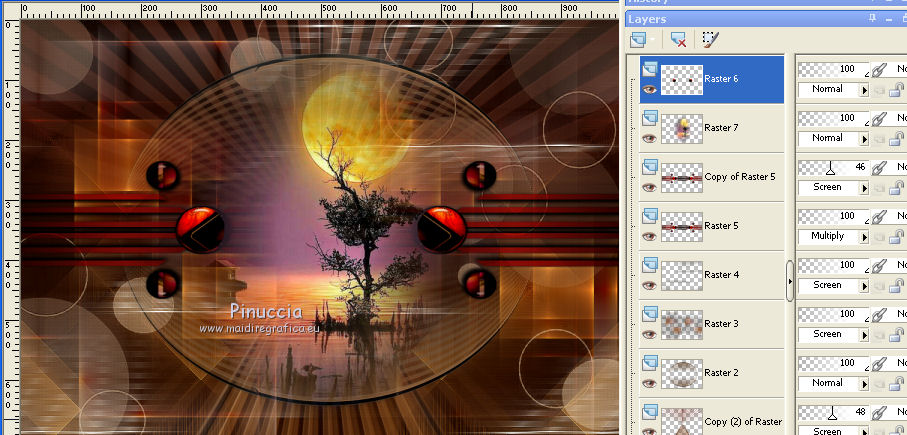Collapse the layer properties pane with the splitter arrow
Screen dimensions: 907x435
tap(790, 281)
